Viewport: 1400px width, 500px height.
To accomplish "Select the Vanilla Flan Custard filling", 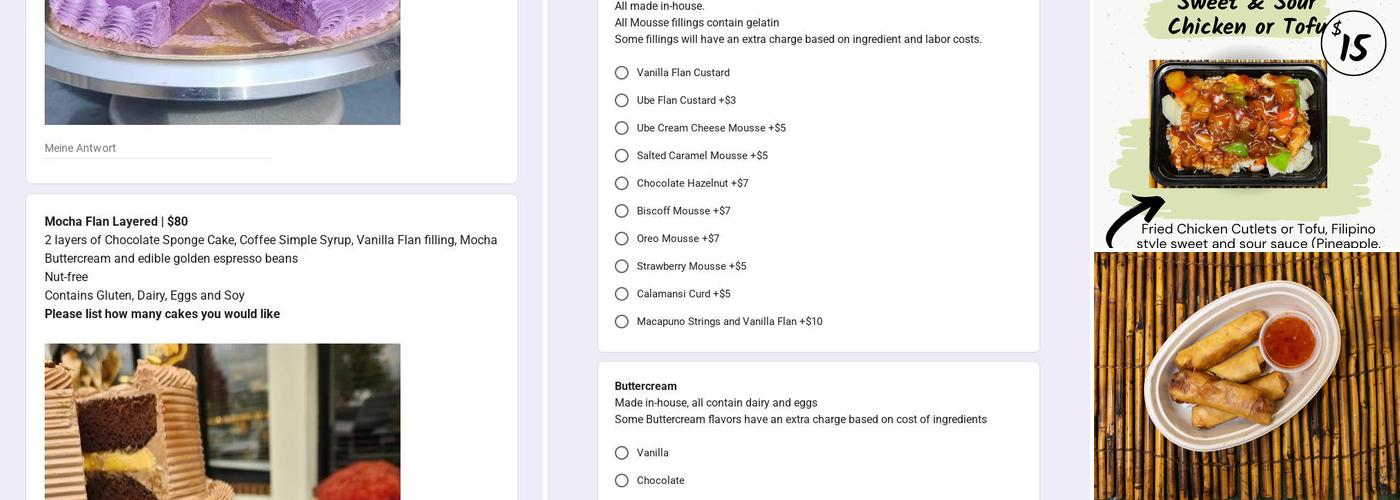I will (622, 73).
